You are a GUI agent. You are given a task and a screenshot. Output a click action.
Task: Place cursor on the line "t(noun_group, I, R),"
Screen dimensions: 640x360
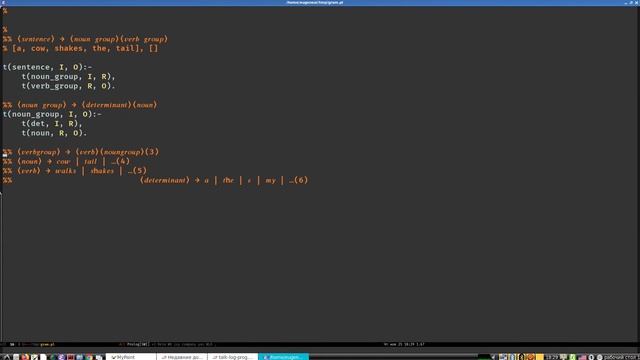click(69, 76)
